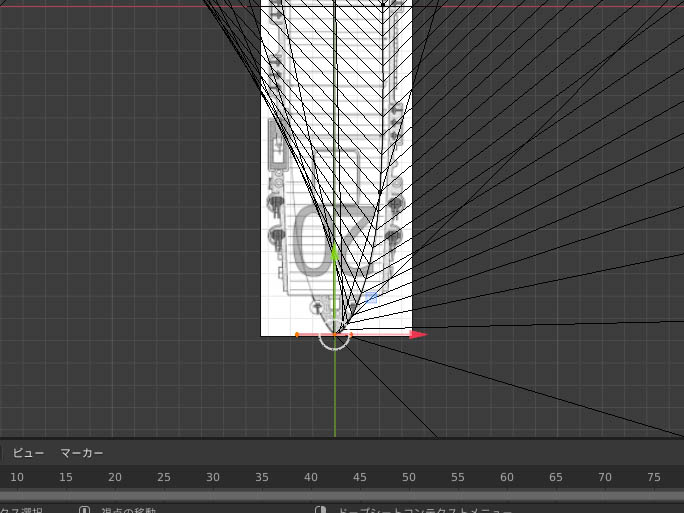Jump to frame 55 on the timeline
Viewport: 684px width, 513px height.
(x=458, y=477)
